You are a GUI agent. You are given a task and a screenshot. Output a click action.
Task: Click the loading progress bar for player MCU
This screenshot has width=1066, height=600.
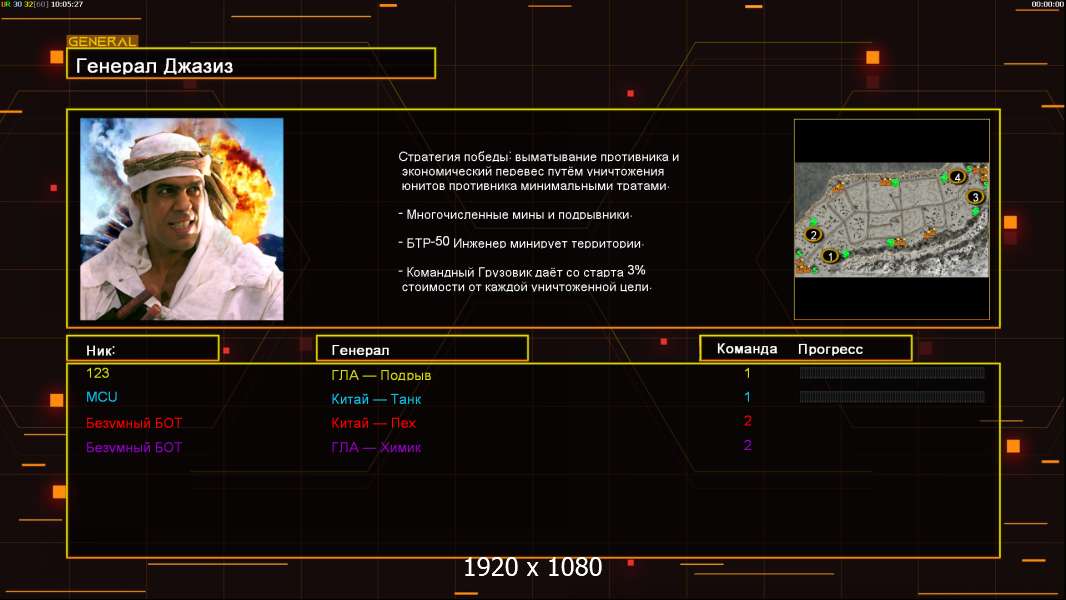[x=892, y=397]
